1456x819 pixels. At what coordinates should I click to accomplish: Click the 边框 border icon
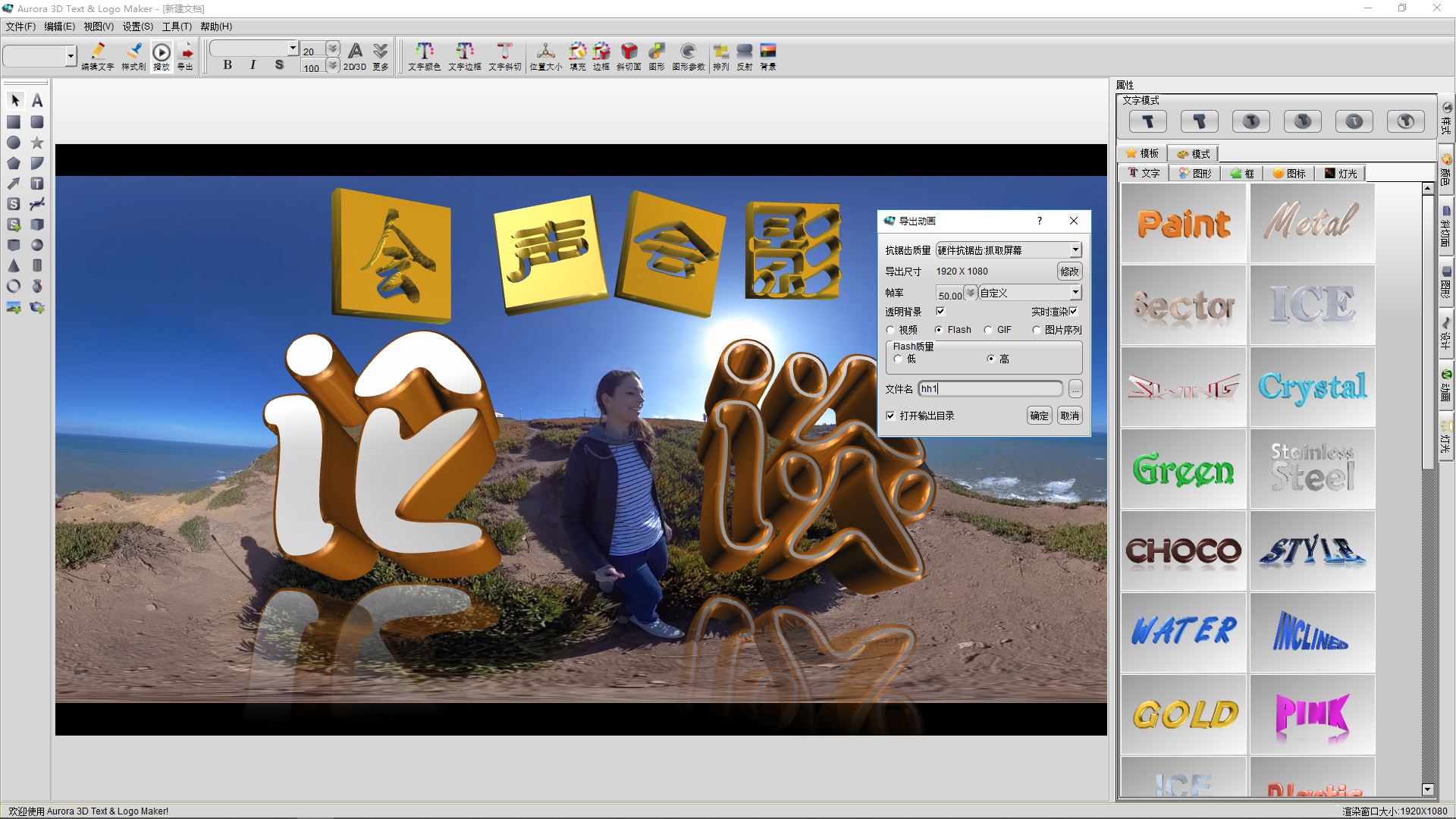point(601,56)
